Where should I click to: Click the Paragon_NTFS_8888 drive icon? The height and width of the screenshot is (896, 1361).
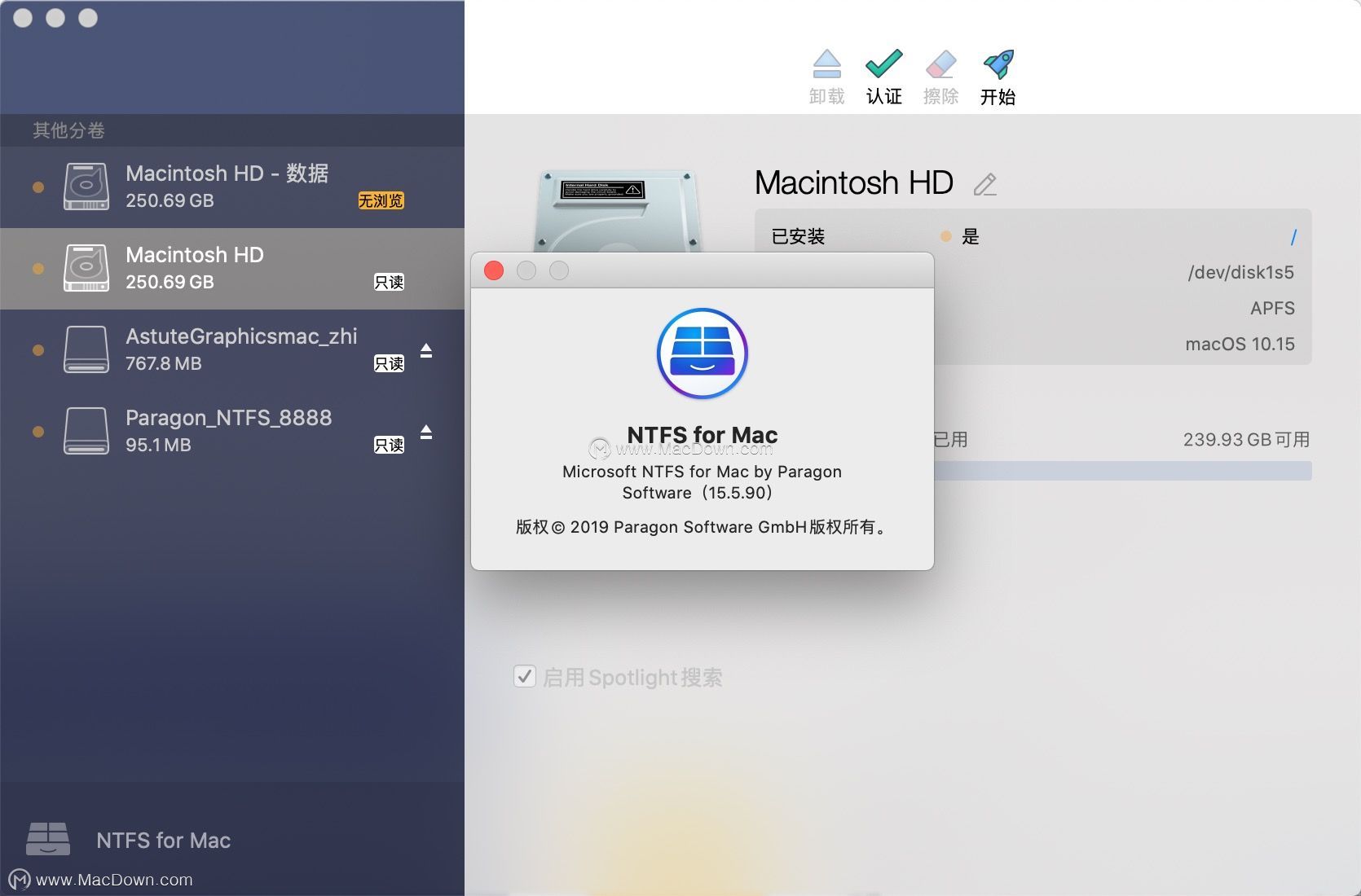pos(86,431)
